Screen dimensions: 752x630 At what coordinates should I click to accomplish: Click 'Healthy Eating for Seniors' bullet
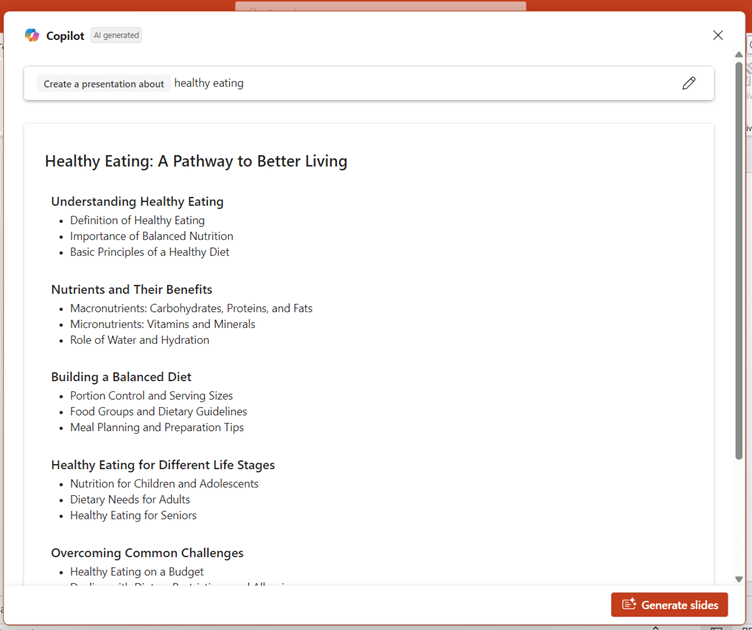(x=133, y=515)
